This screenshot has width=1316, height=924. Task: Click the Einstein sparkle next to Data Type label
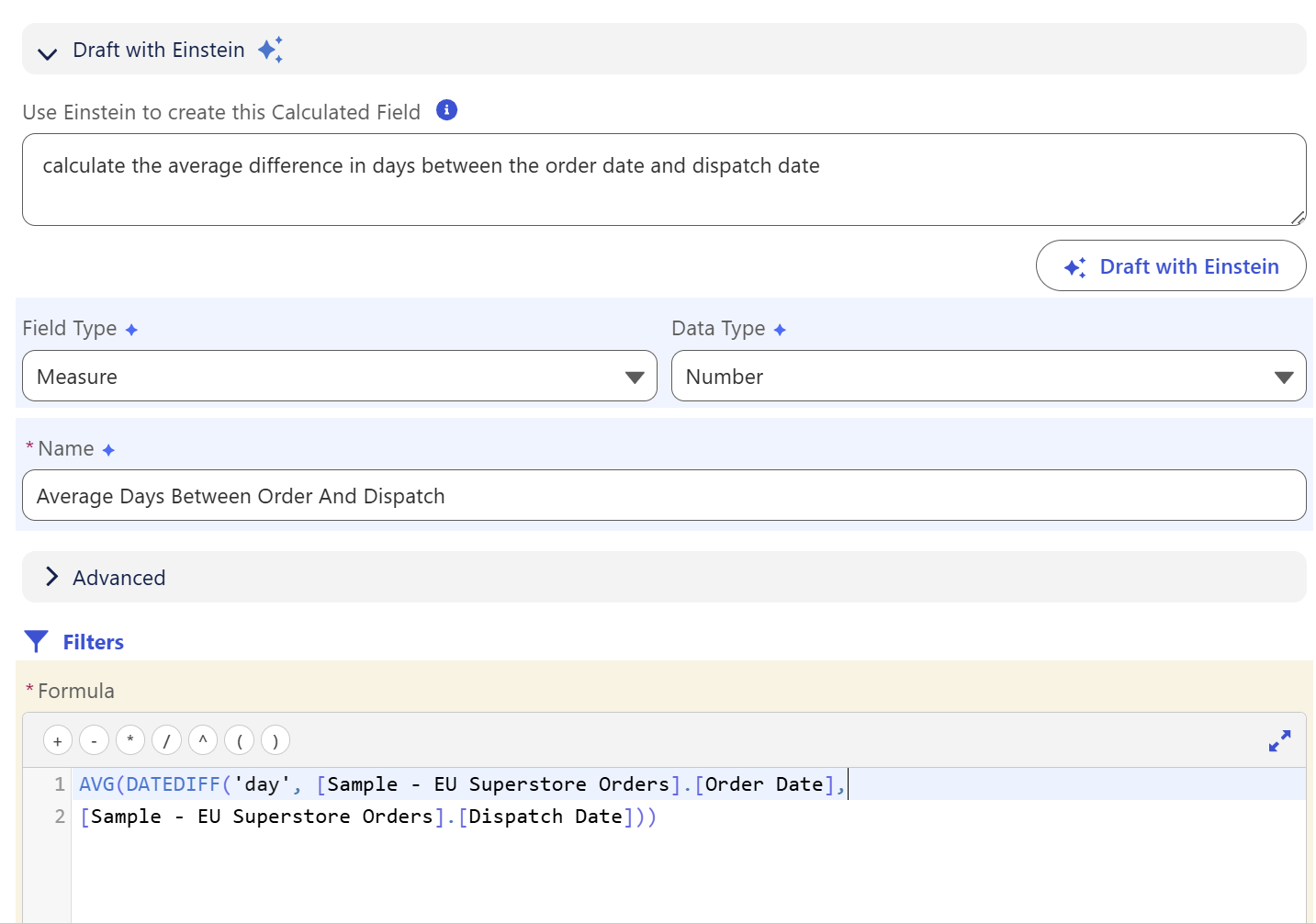[780, 330]
